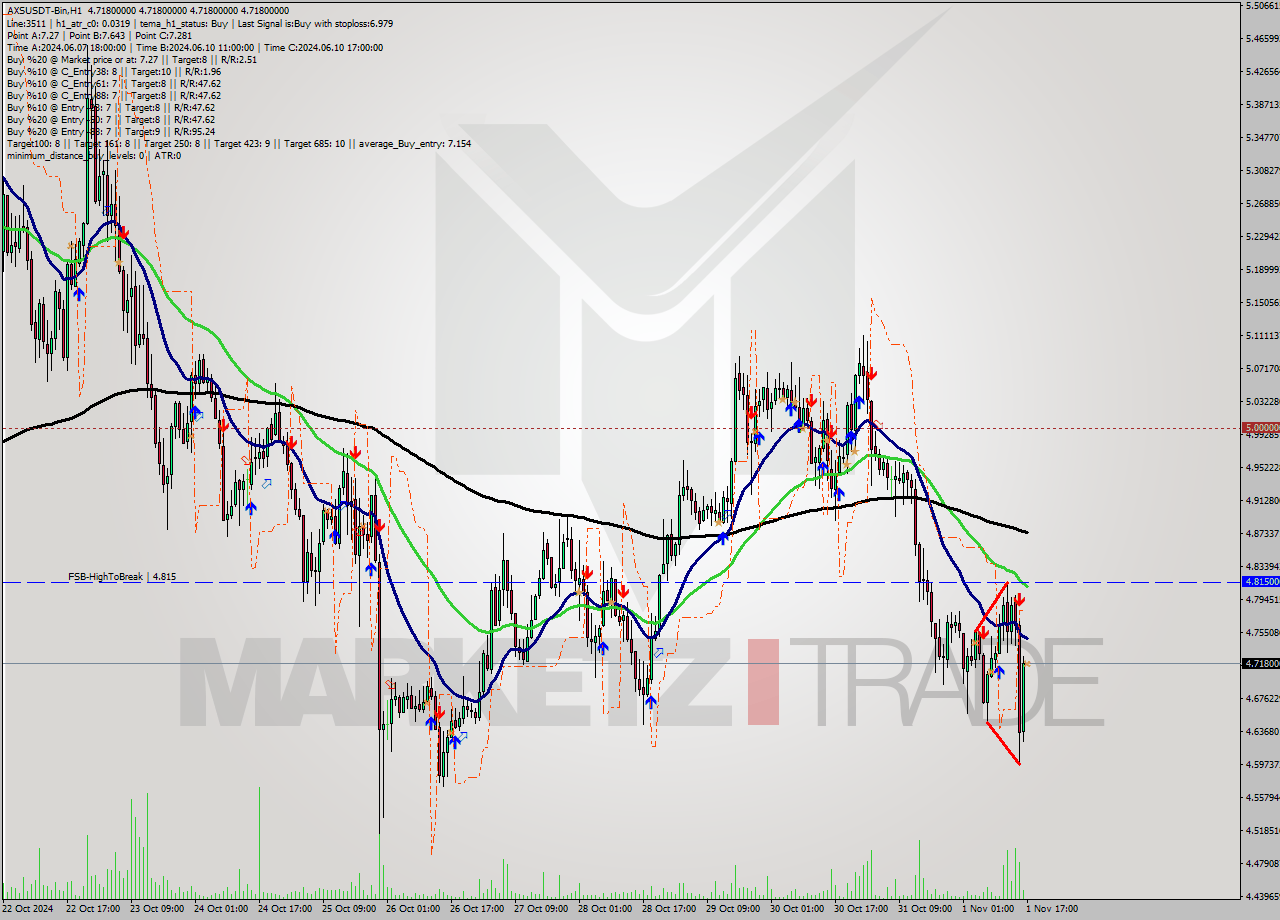Click the '26 Oct 17:00' time axis label
The width and height of the screenshot is (1280, 920).
click(477, 909)
